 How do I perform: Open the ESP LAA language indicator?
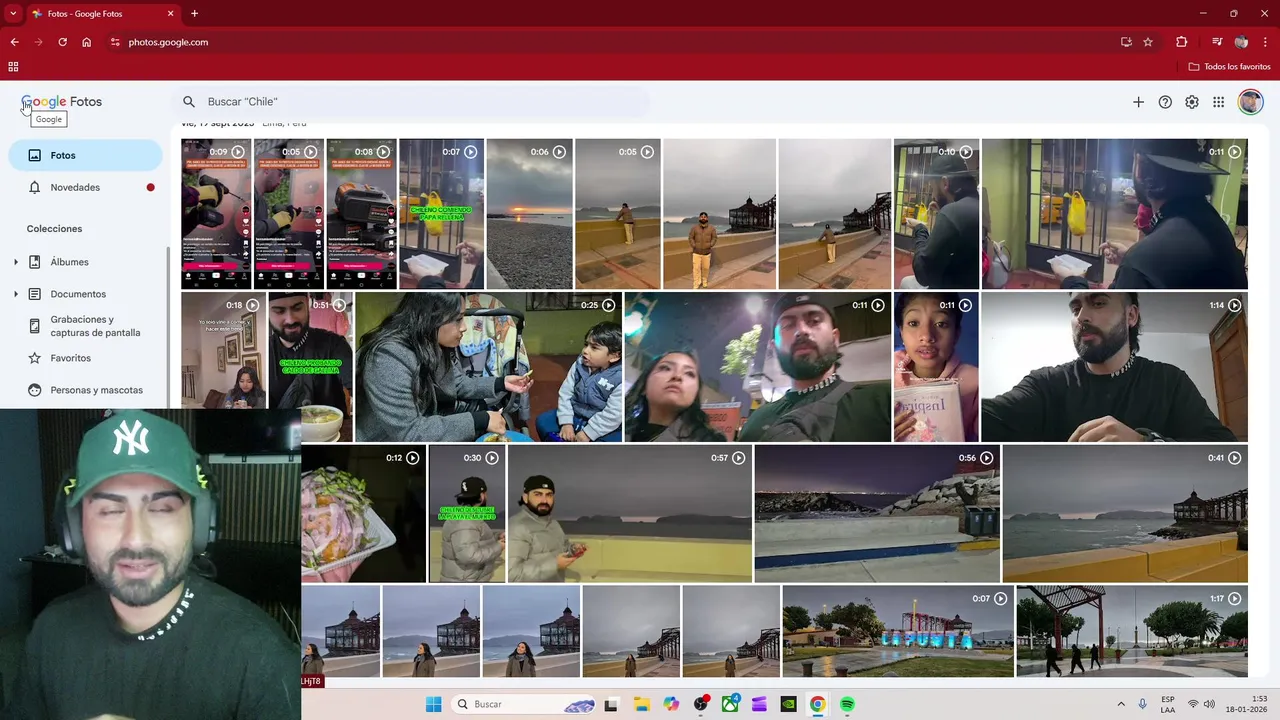tap(1168, 704)
